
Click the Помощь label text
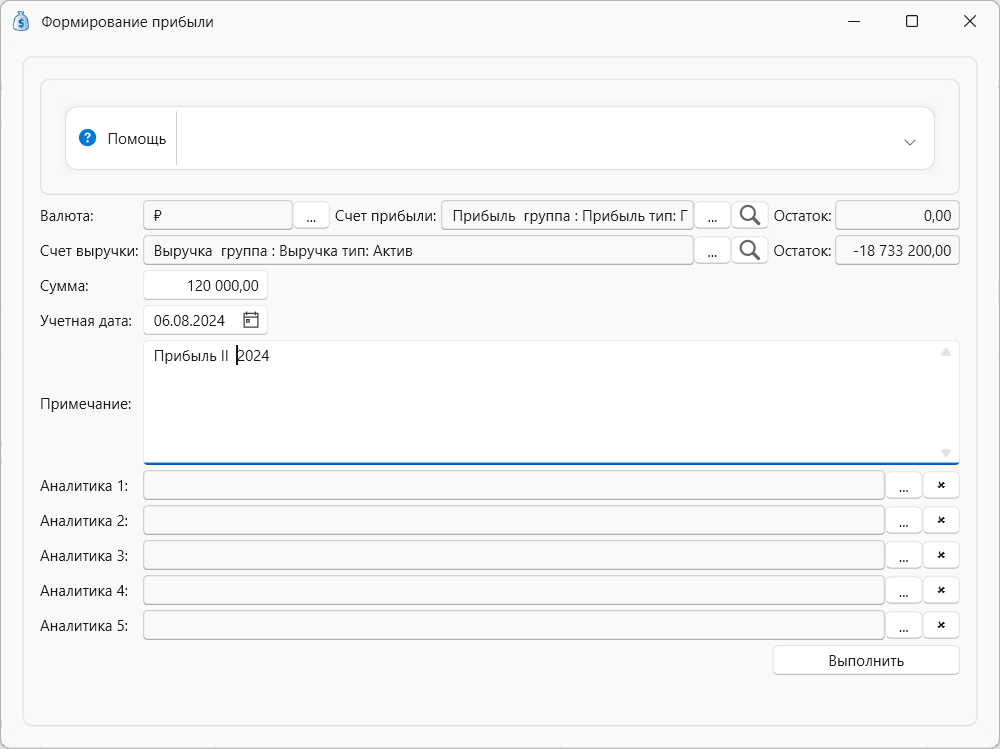[x=136, y=138]
